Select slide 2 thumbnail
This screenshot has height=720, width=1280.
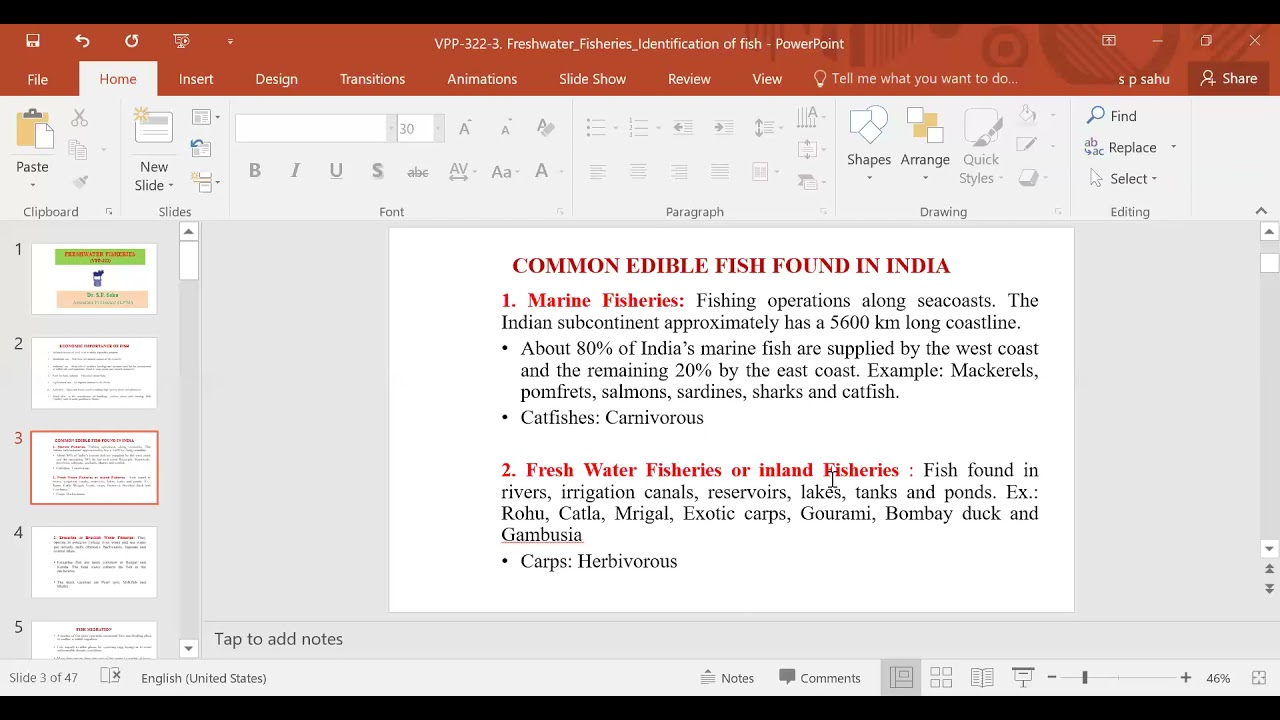[x=94, y=373]
